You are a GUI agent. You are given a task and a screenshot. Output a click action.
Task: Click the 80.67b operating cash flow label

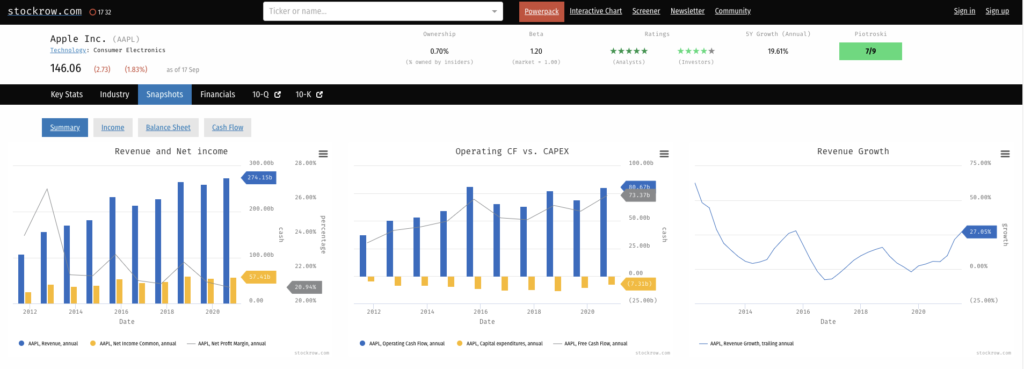638,187
